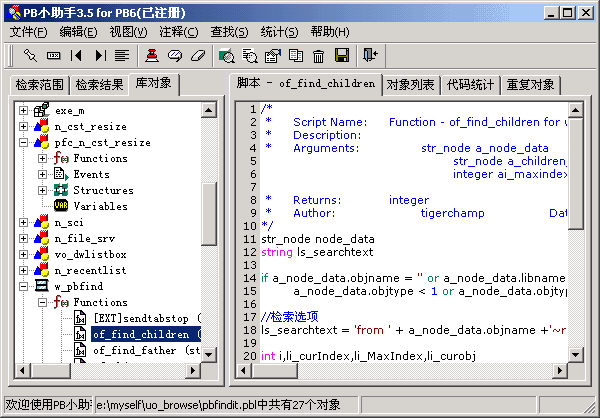
Task: Switch to the 检索结果 tab
Action: coord(99,85)
